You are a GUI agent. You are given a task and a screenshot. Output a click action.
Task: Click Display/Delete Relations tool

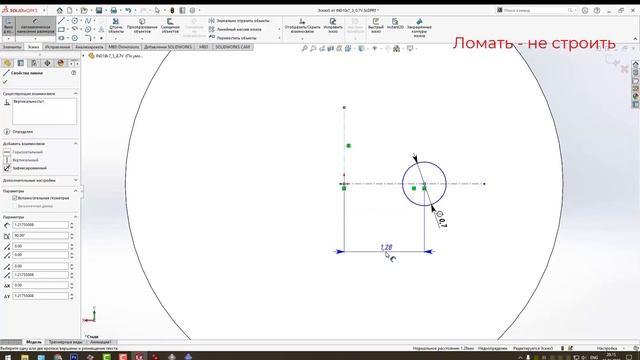coord(302,25)
